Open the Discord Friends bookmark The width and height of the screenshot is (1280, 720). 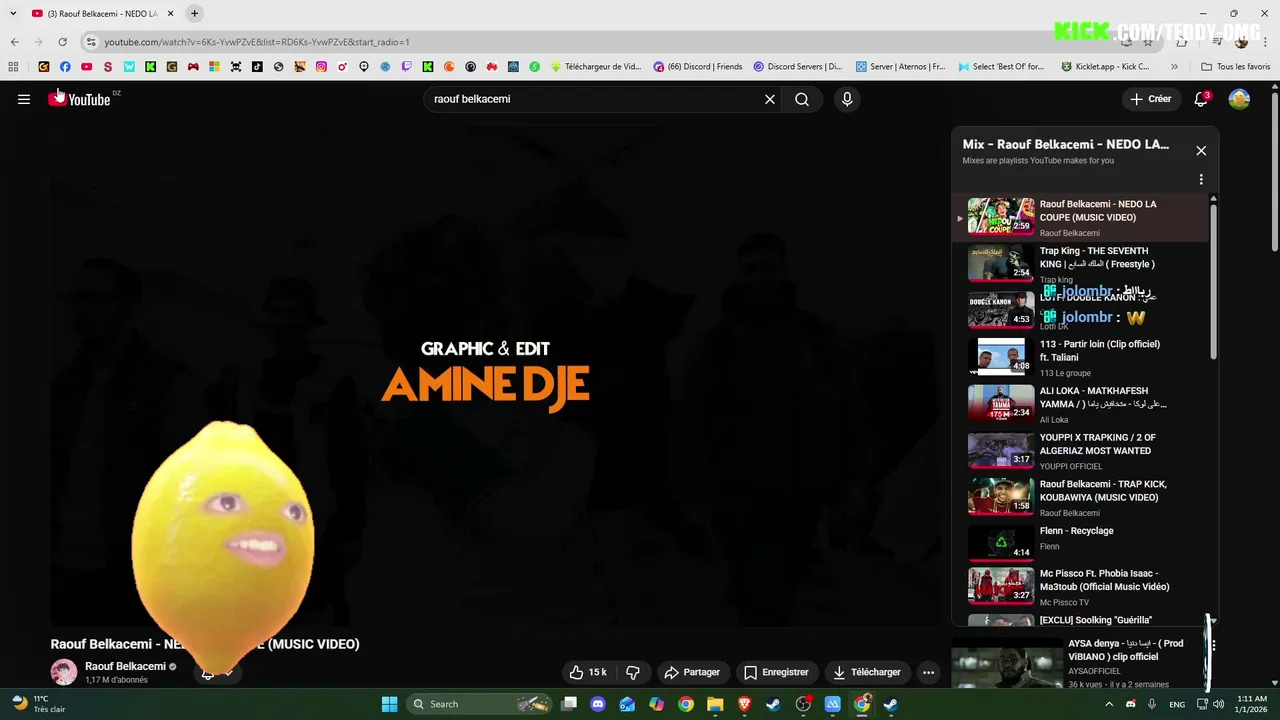click(698, 67)
